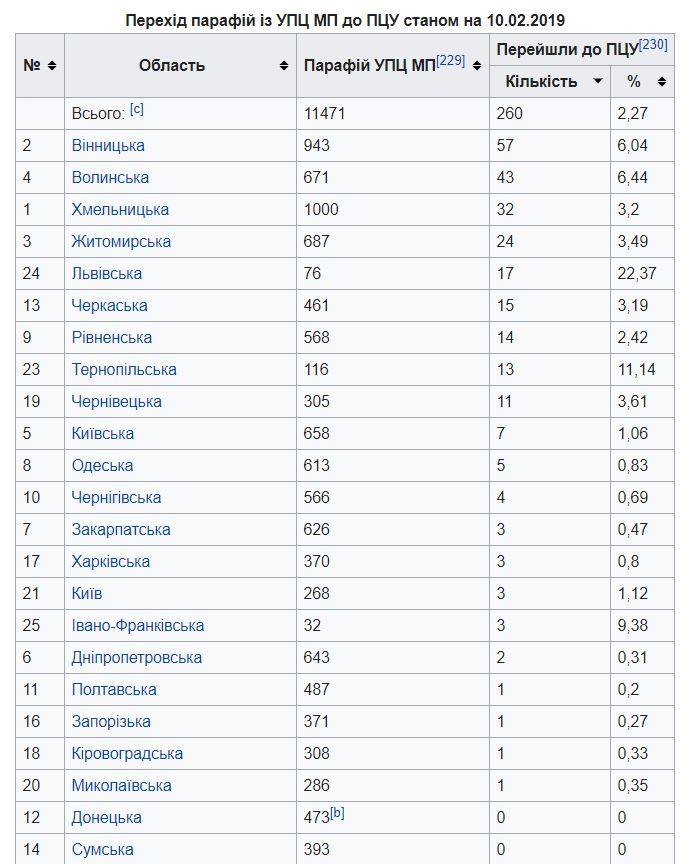Open the Вінницька oblast link
This screenshot has height=864, width=697.
(108, 145)
